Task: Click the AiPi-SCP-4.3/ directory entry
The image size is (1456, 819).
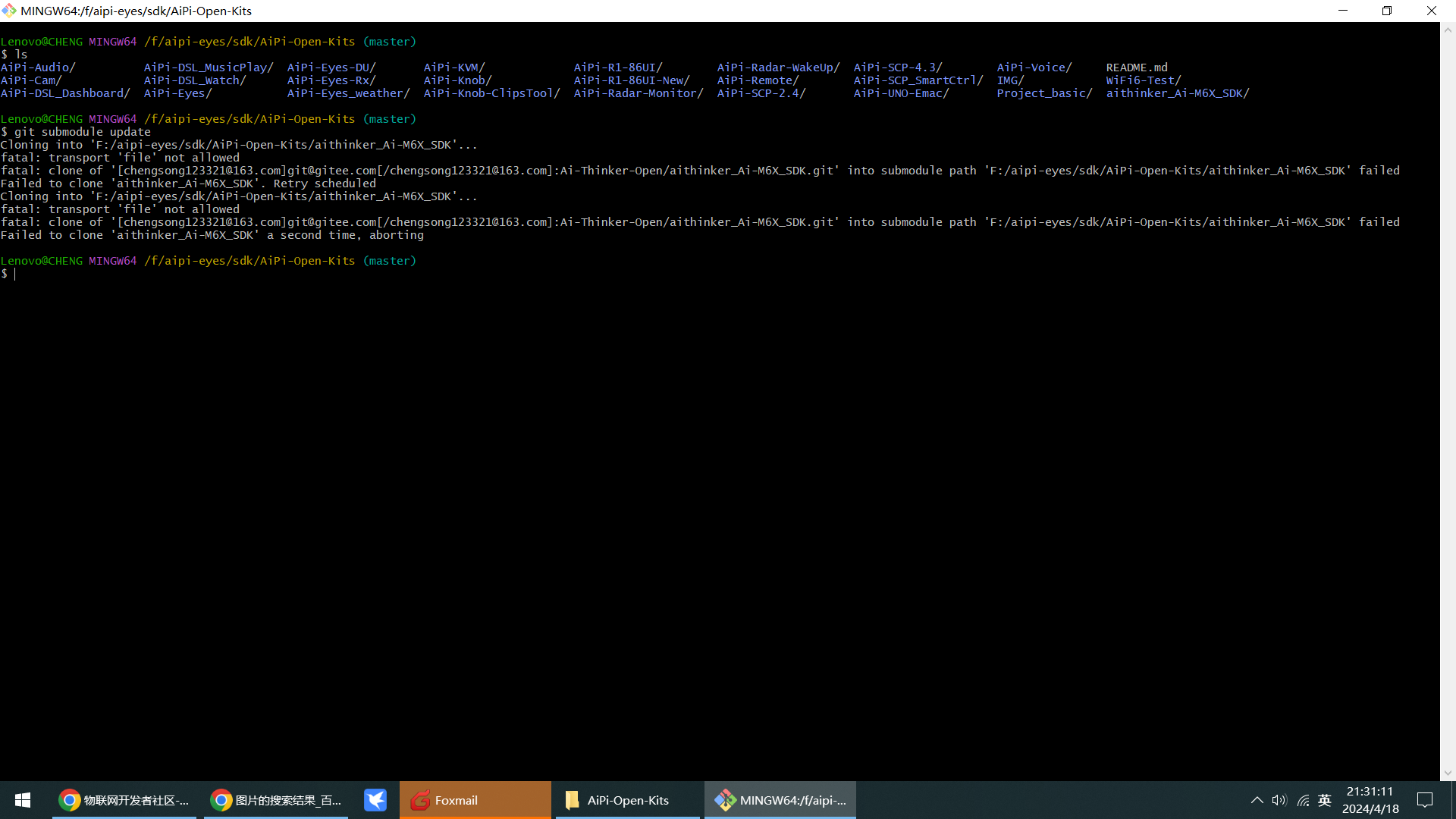Action: 898,67
